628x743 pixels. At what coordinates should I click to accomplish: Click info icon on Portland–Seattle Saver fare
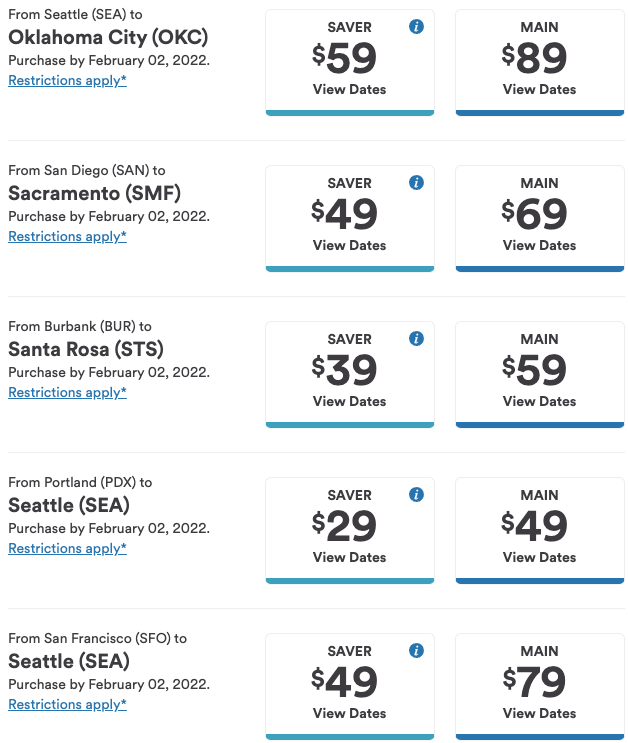(416, 494)
